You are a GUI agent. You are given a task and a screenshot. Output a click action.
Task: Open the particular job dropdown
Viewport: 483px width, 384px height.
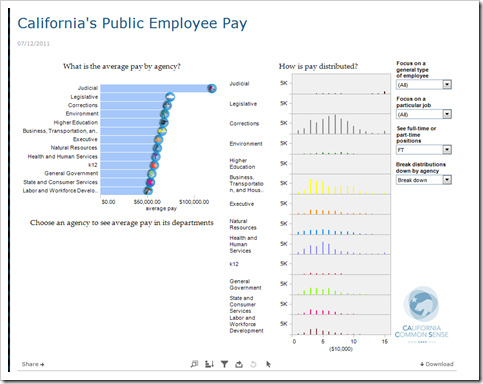point(424,114)
